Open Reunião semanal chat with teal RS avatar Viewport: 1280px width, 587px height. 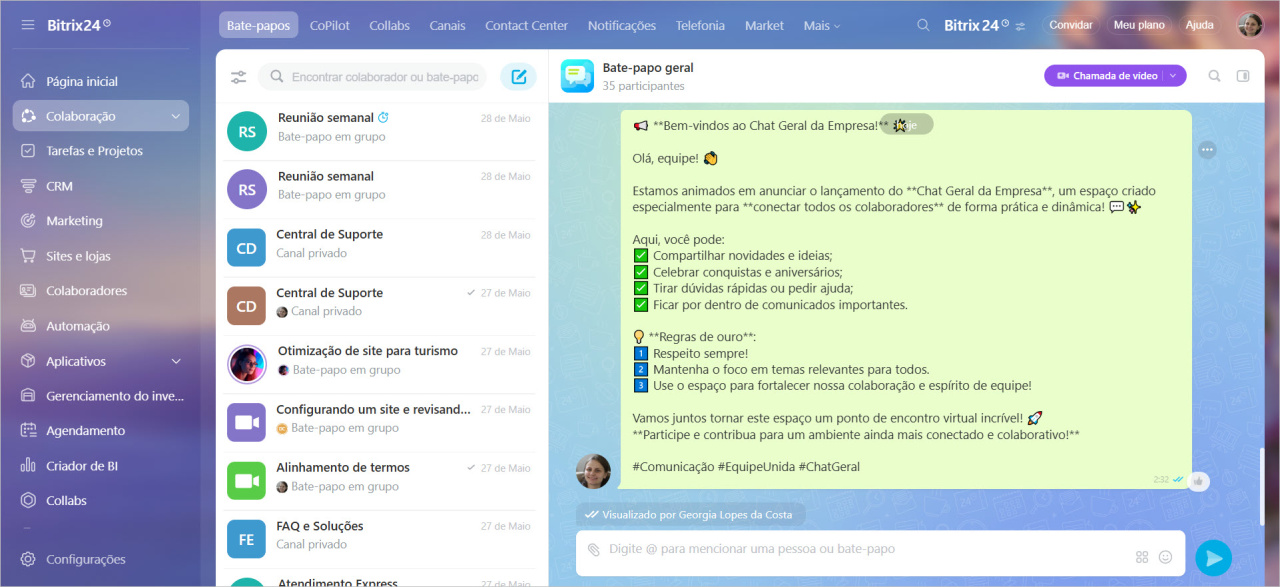pos(382,131)
